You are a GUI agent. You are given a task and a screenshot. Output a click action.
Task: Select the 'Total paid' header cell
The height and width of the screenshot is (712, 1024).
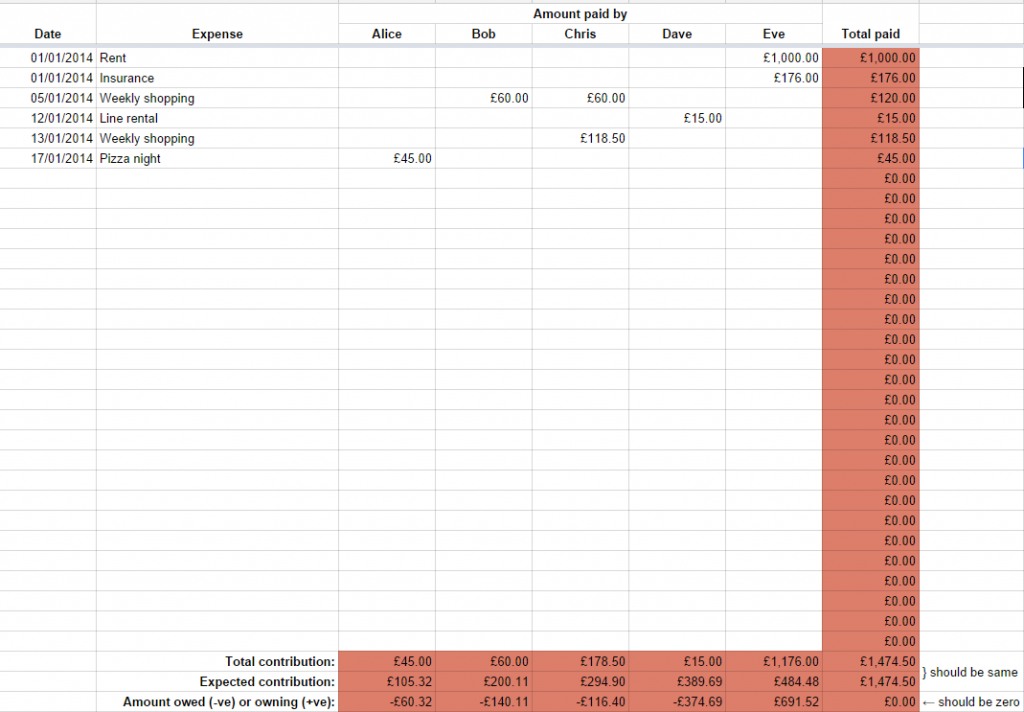tap(869, 33)
